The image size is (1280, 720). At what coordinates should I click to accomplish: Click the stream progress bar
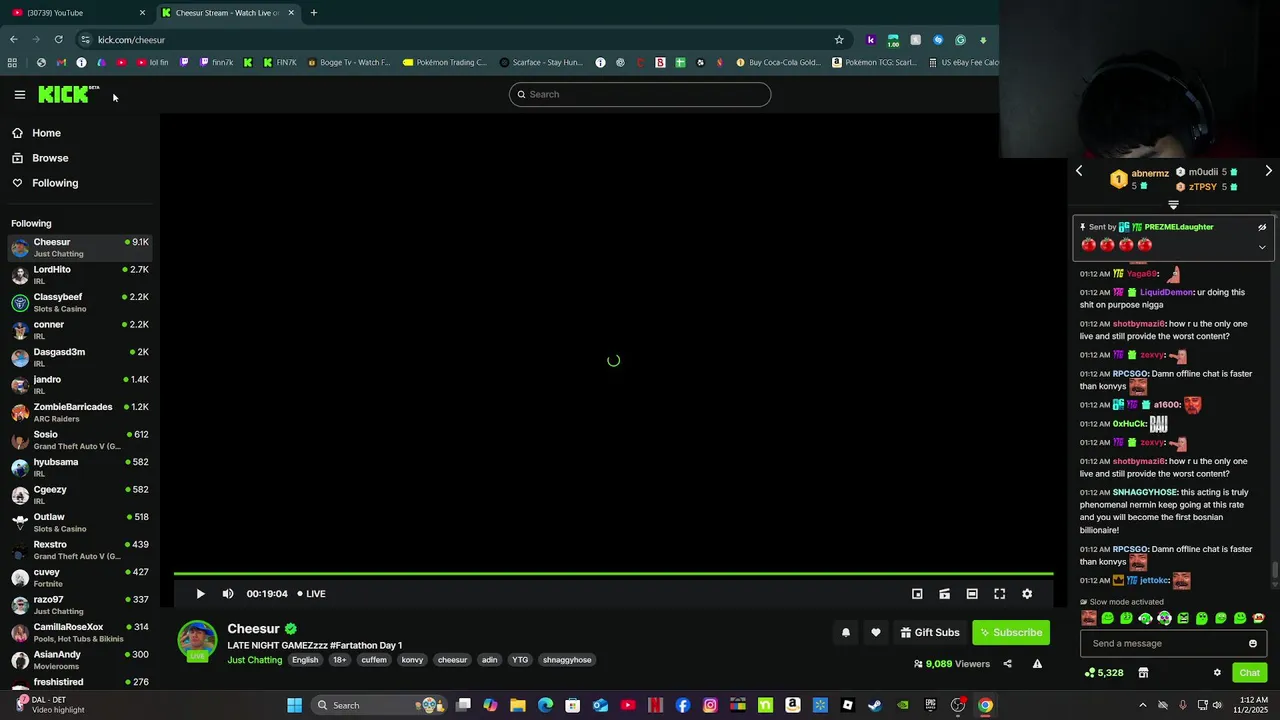coord(613,574)
